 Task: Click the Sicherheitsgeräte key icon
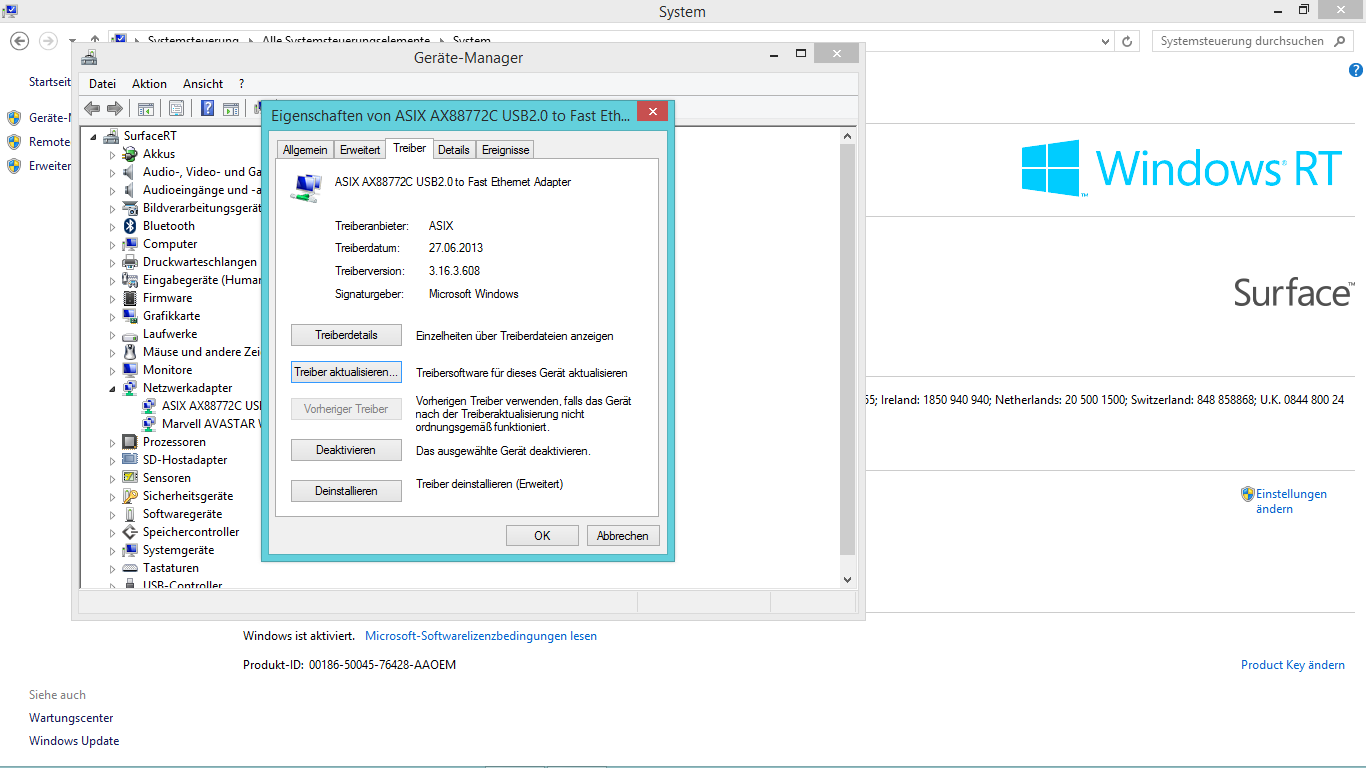(x=130, y=496)
